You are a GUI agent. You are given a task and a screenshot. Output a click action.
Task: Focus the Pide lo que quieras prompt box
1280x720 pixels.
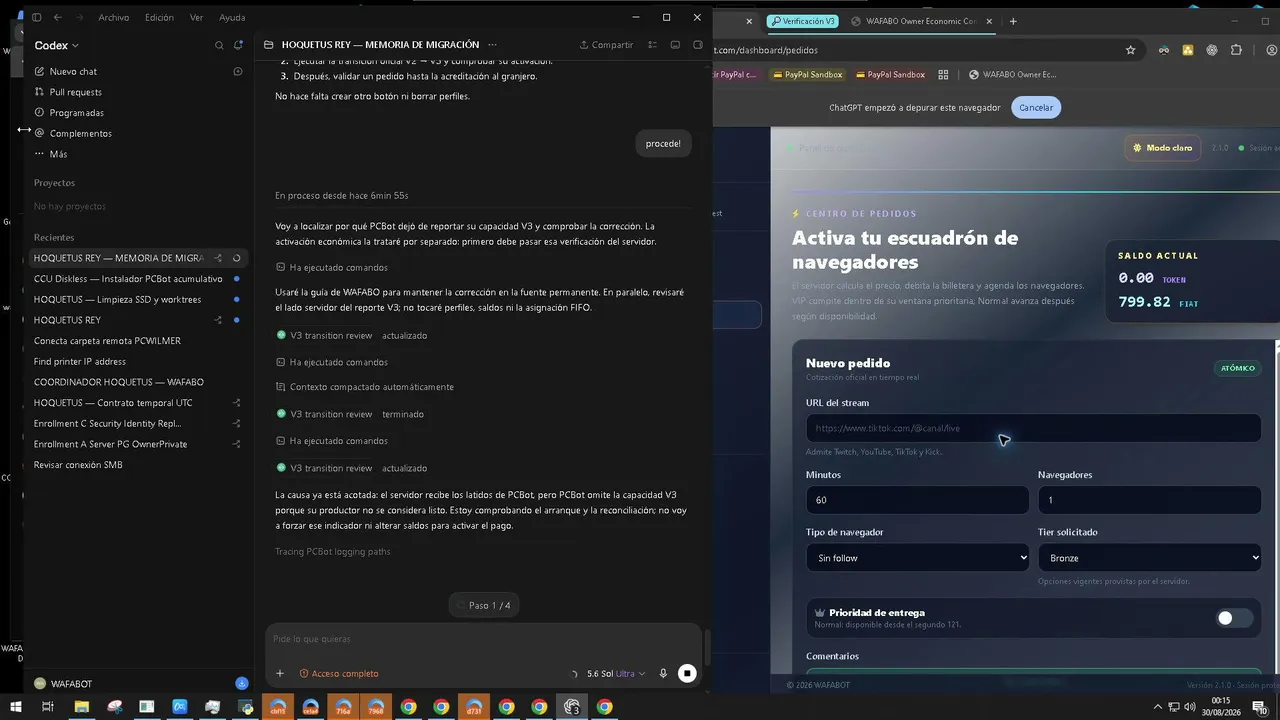(x=484, y=639)
